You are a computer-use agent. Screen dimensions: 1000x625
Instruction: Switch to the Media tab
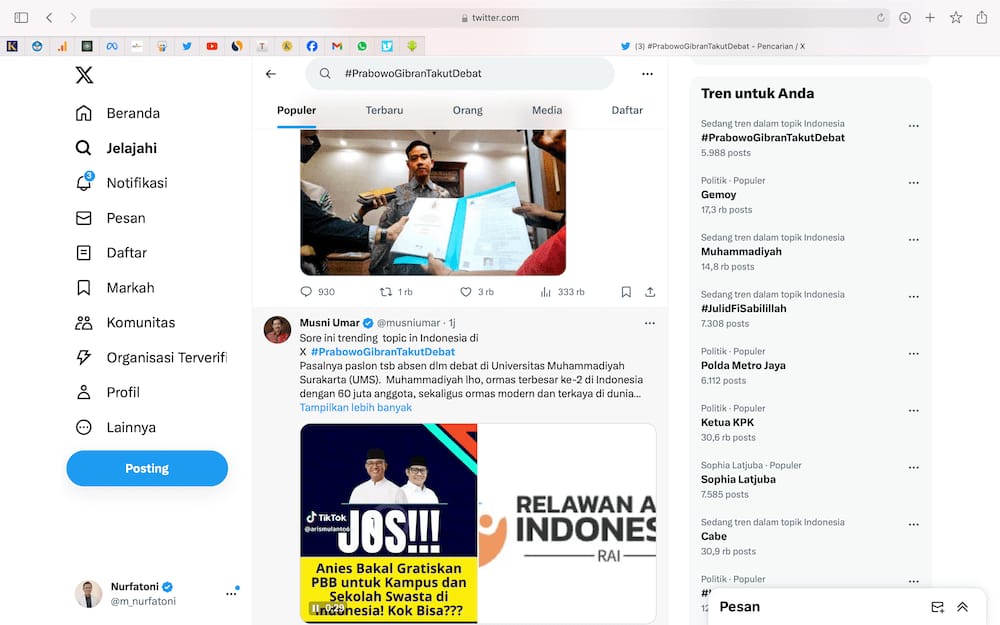click(x=547, y=110)
